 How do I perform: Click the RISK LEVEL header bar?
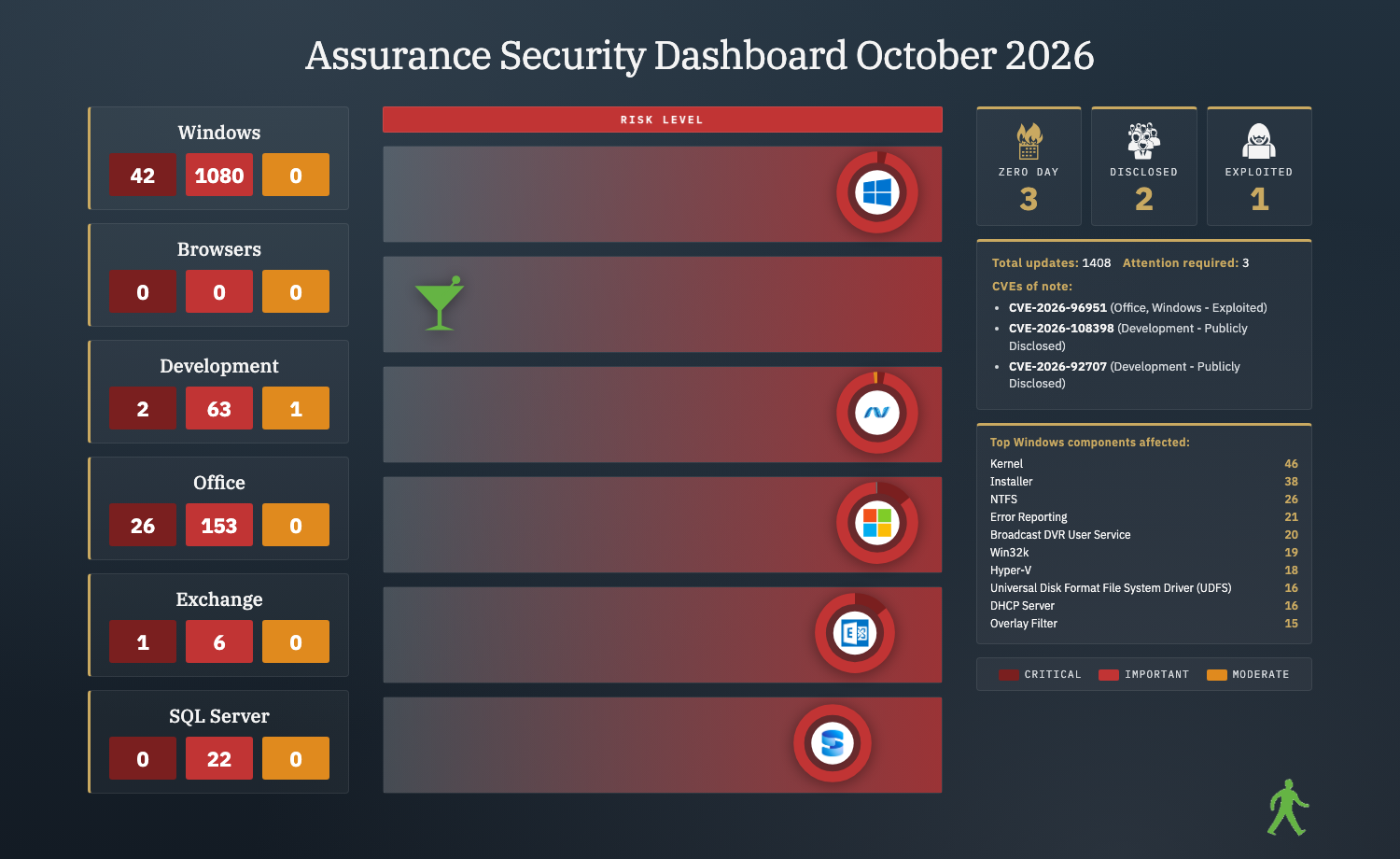pos(663,120)
